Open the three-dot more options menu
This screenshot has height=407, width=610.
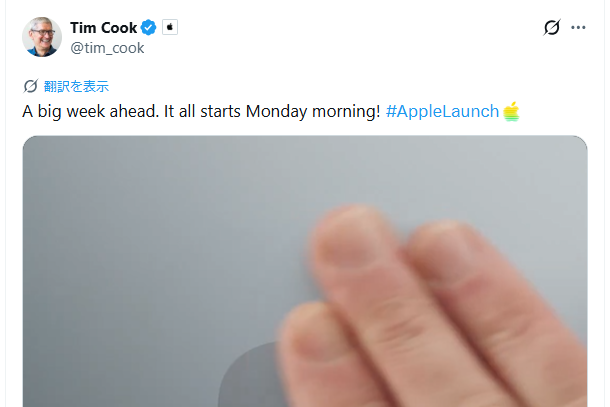point(578,28)
